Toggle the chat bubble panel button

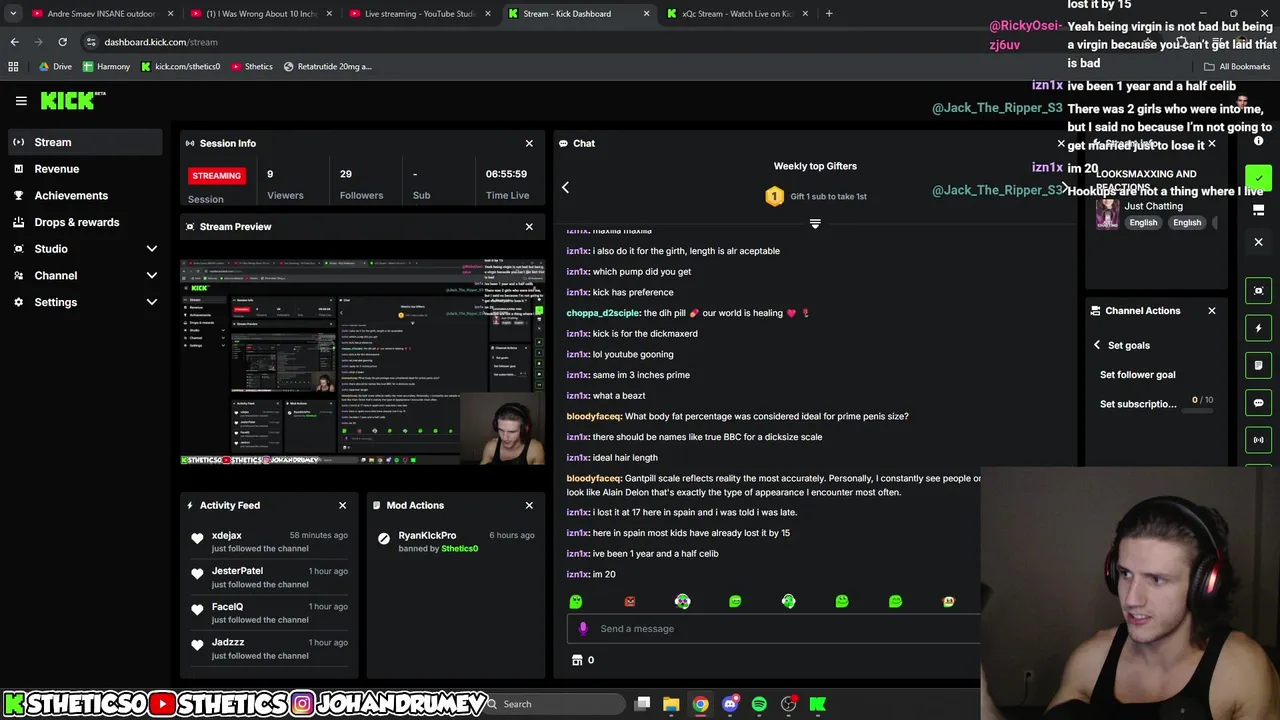click(x=1259, y=403)
